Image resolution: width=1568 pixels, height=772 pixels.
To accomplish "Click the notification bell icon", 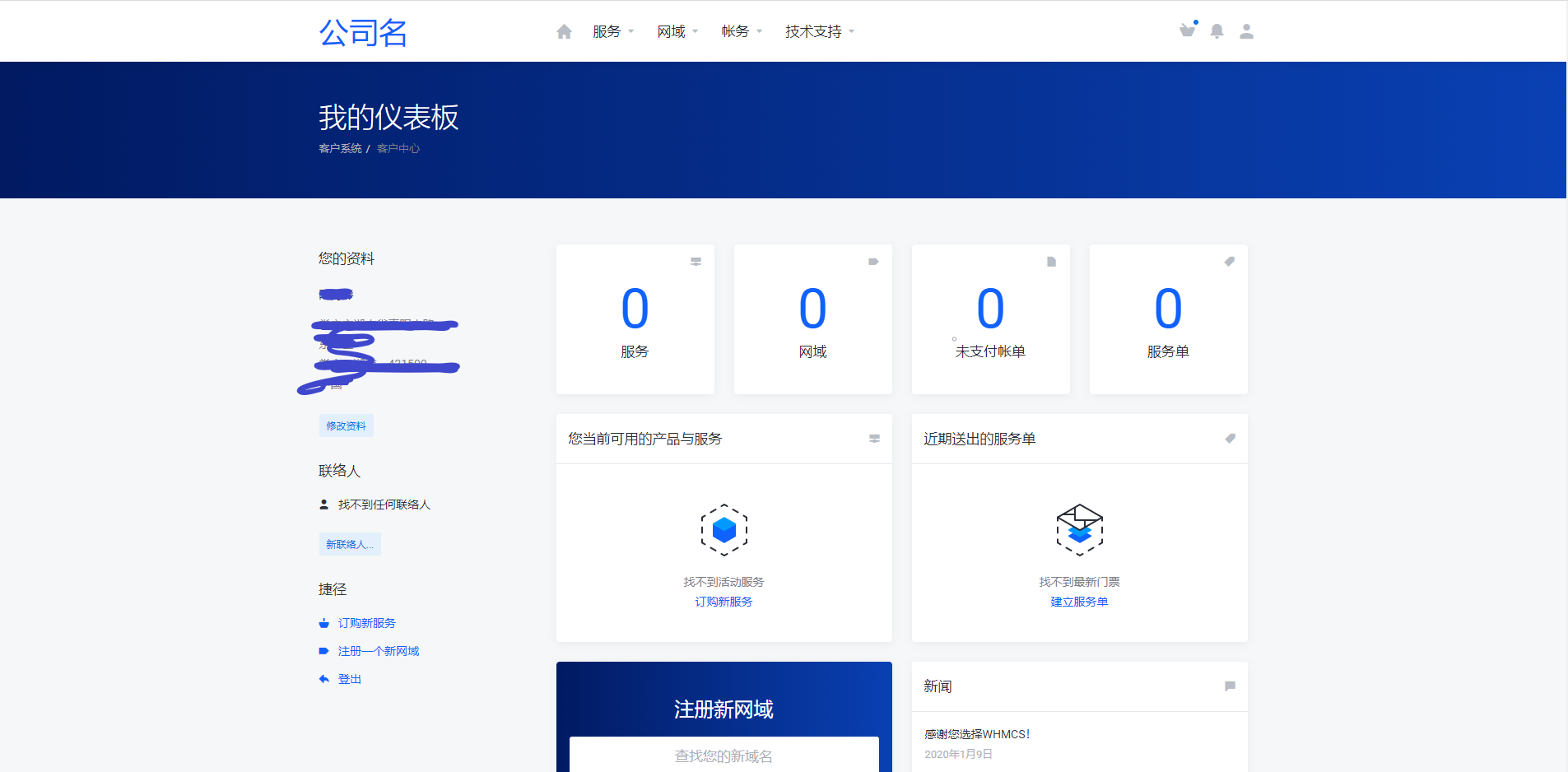I will pos(1217,31).
